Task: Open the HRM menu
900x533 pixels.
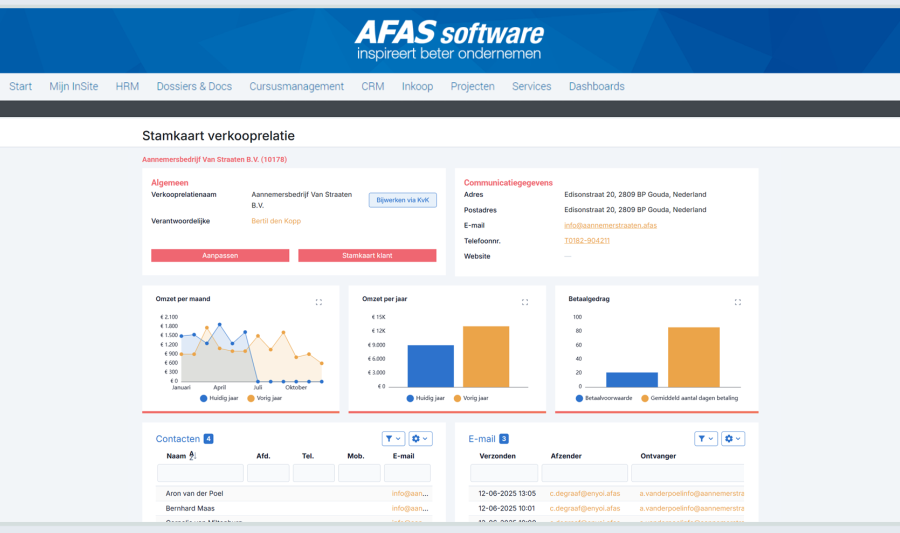Action: (127, 86)
